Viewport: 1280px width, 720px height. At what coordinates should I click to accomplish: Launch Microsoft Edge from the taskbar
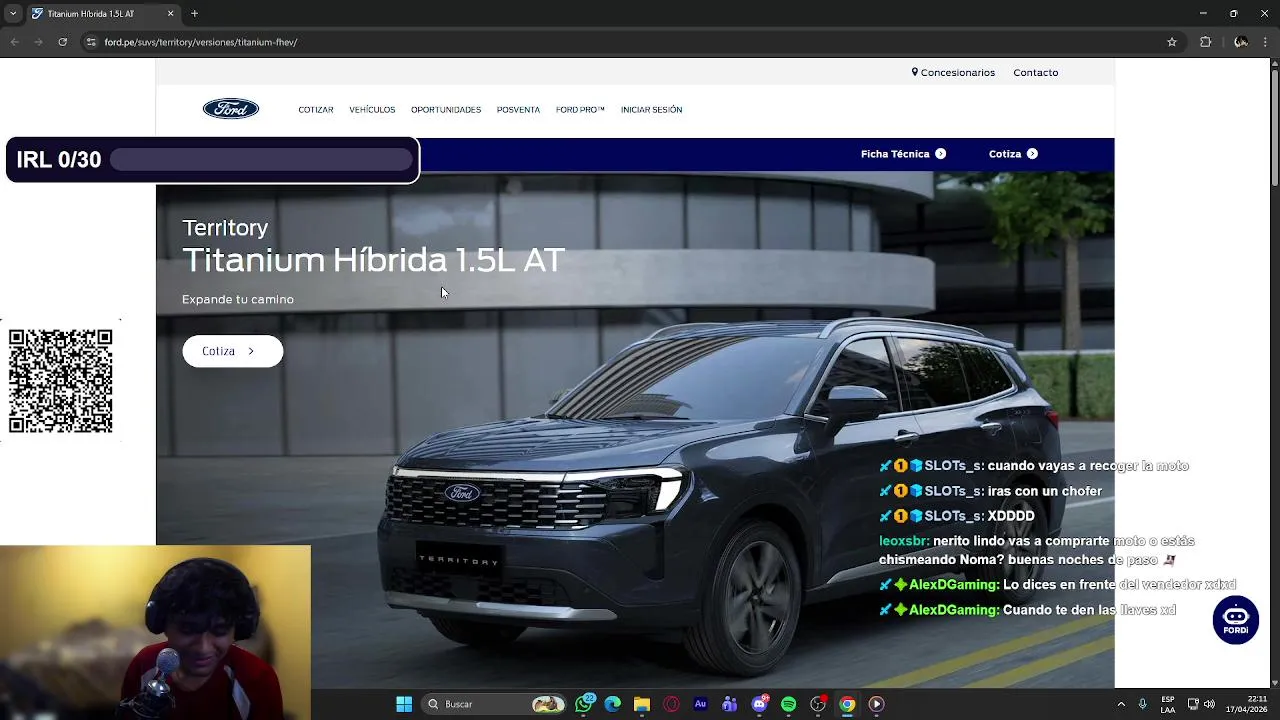click(x=613, y=704)
